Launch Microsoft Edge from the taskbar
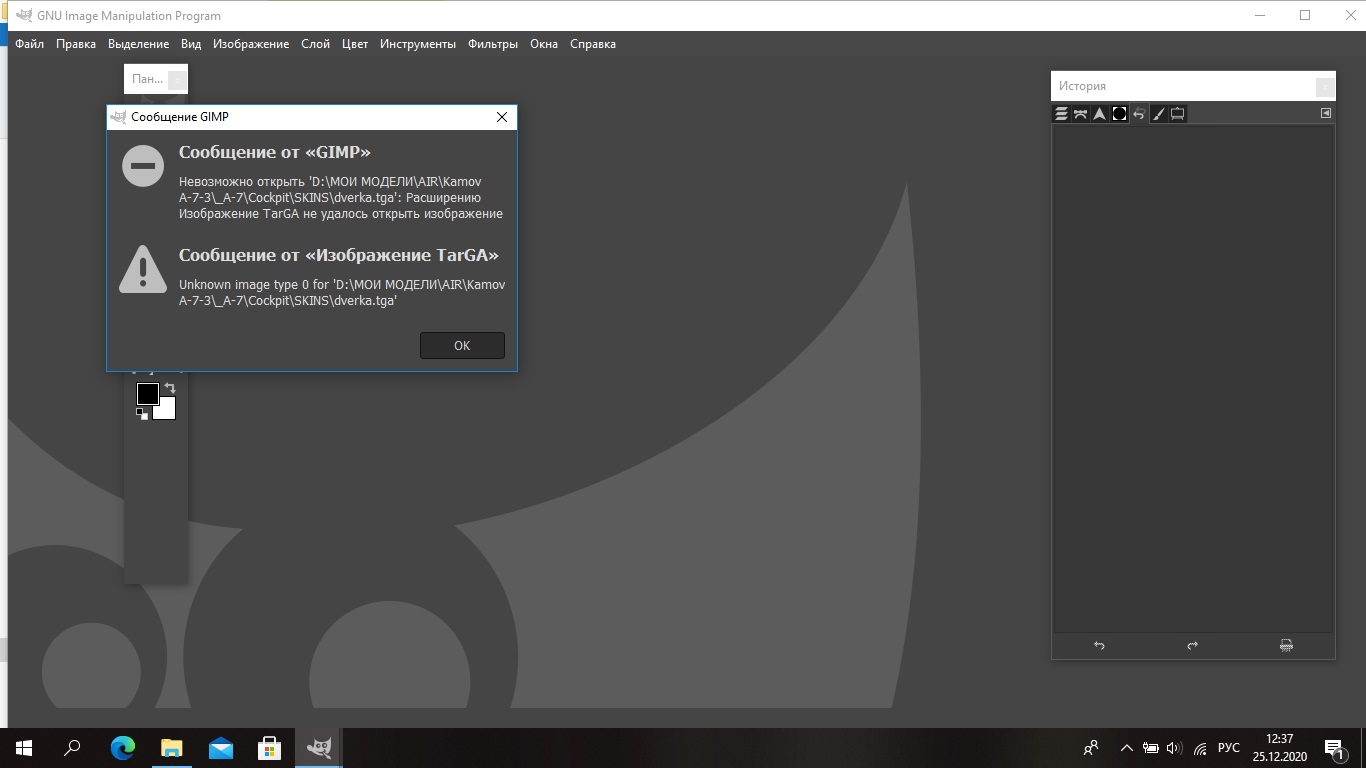The width and height of the screenshot is (1366, 768). [123, 748]
